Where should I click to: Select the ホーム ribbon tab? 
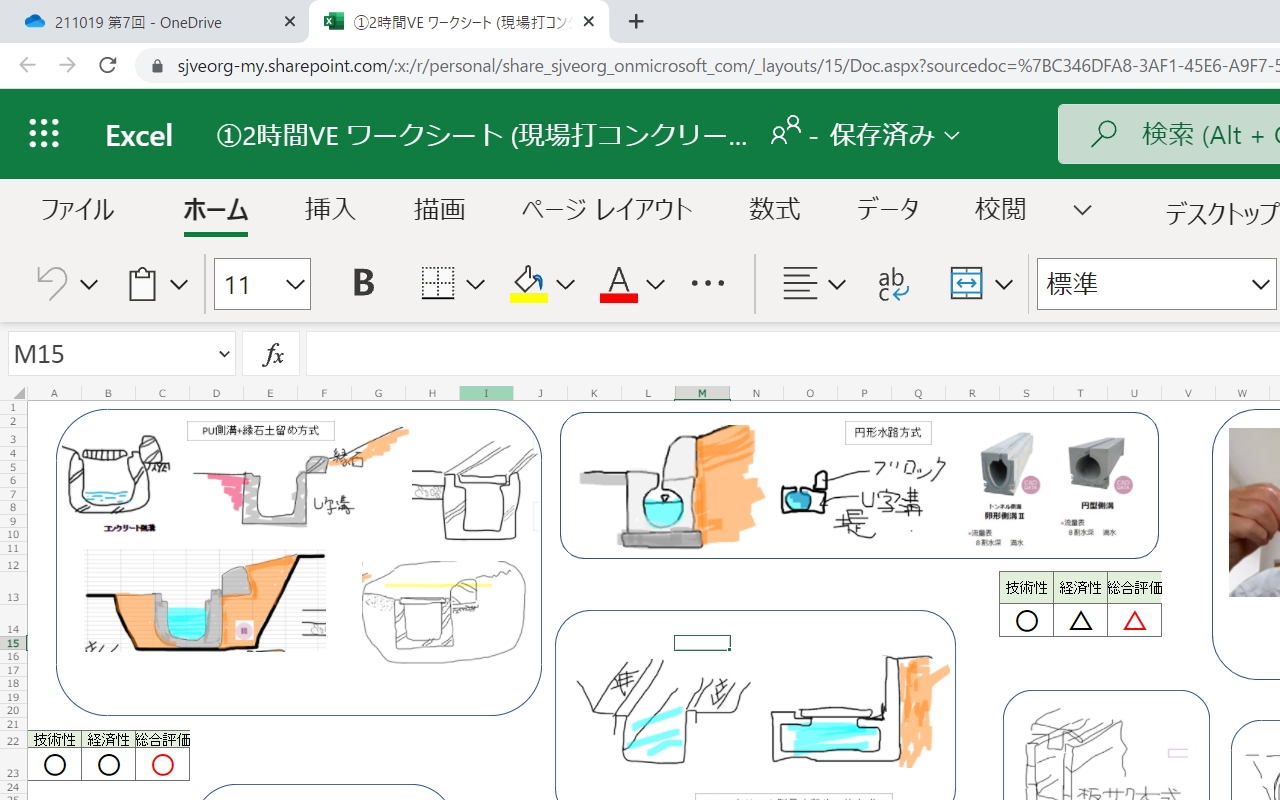tap(216, 209)
